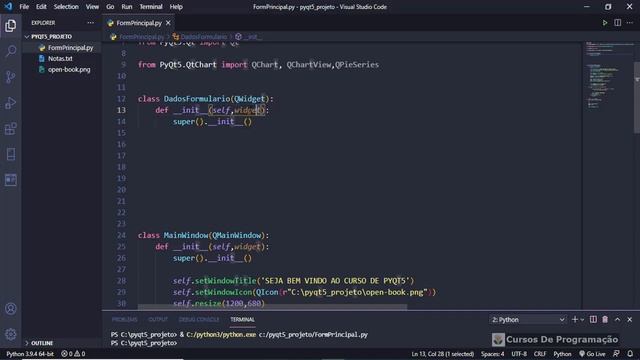Viewport: 640px width, 360px height.
Task: Click the self.setWindowTitle code line
Action: (x=293, y=281)
